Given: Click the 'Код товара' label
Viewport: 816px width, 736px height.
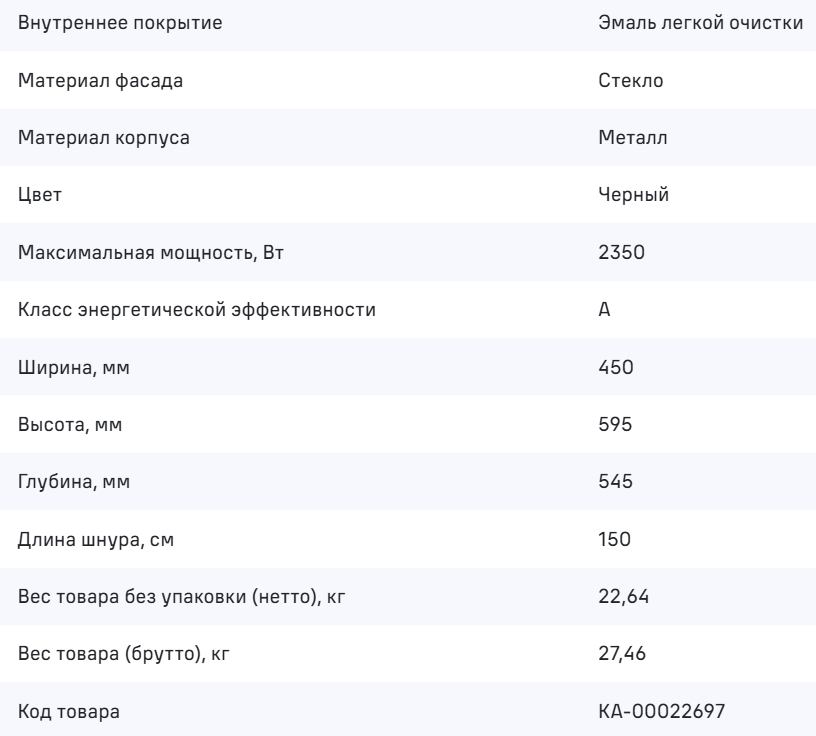Looking at the screenshot, I should (x=67, y=713).
